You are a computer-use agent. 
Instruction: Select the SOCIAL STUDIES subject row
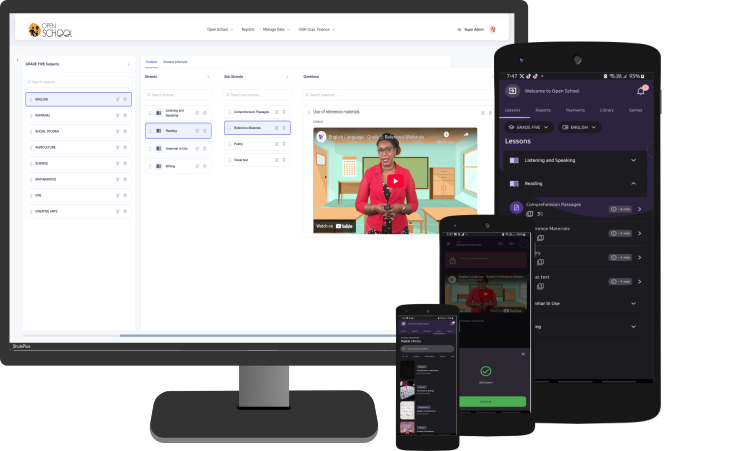[x=78, y=131]
